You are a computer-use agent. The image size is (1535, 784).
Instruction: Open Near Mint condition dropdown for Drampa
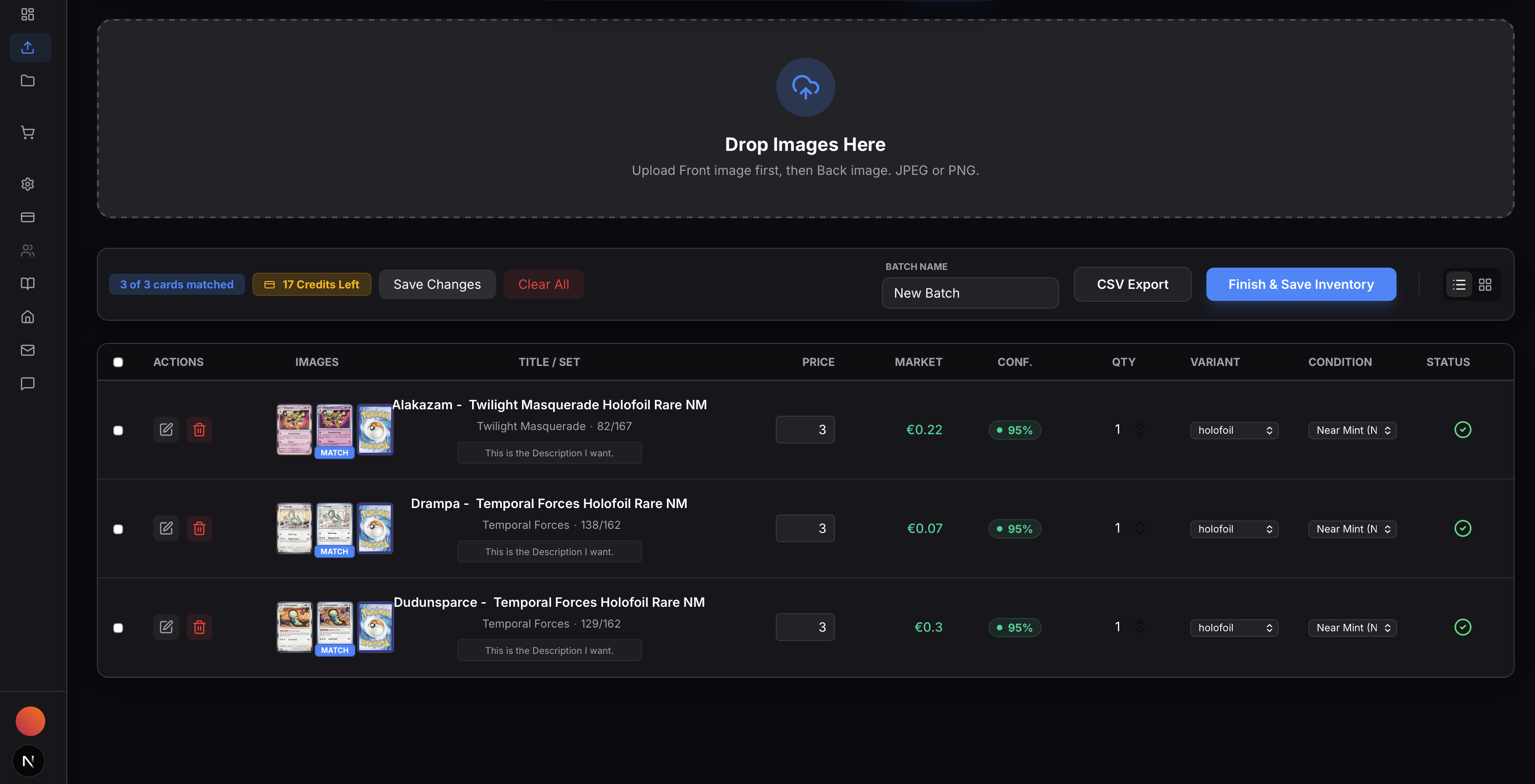tap(1352, 529)
